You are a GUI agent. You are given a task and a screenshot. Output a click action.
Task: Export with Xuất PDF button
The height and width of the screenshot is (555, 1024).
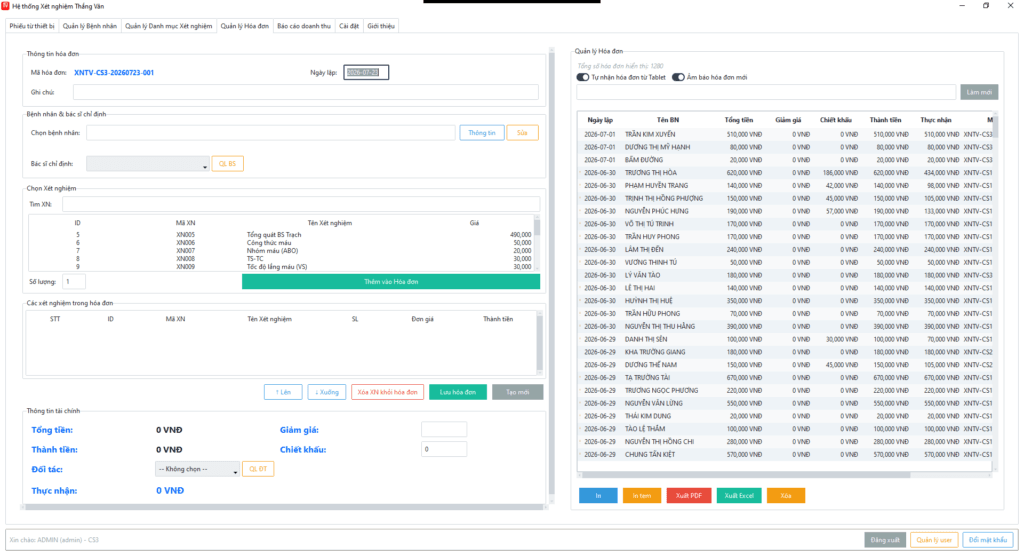pos(689,496)
